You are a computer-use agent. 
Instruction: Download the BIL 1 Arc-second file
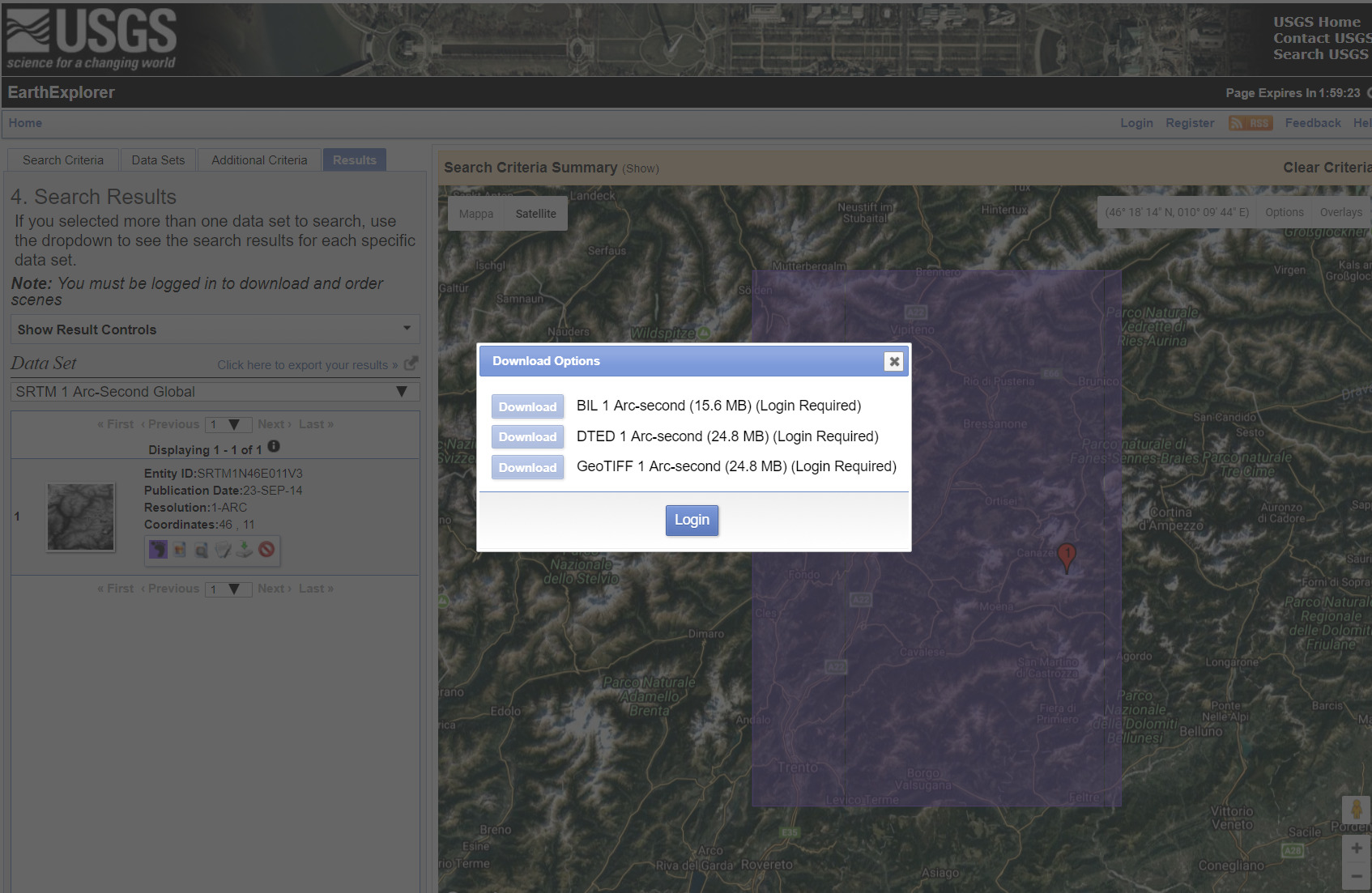(x=527, y=406)
